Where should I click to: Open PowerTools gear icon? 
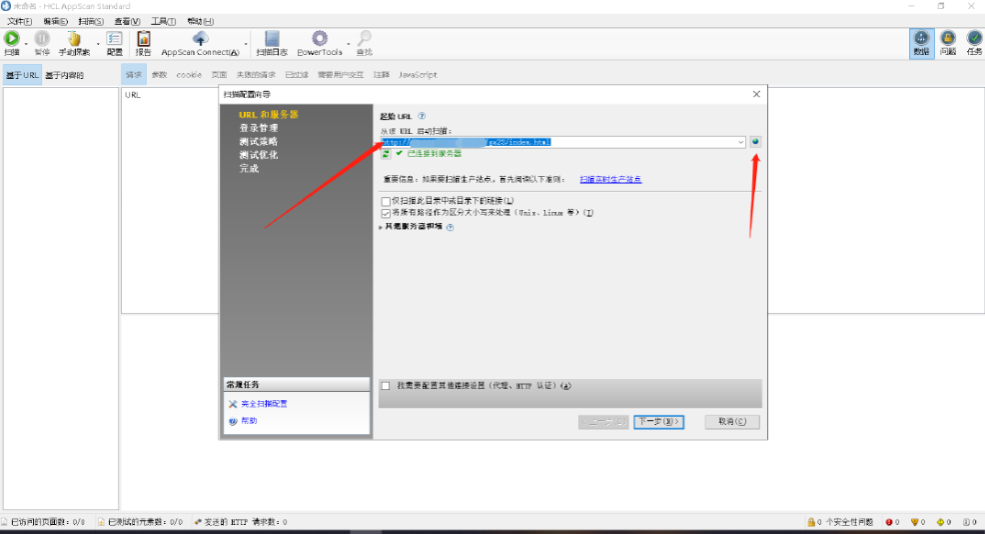pos(320,38)
